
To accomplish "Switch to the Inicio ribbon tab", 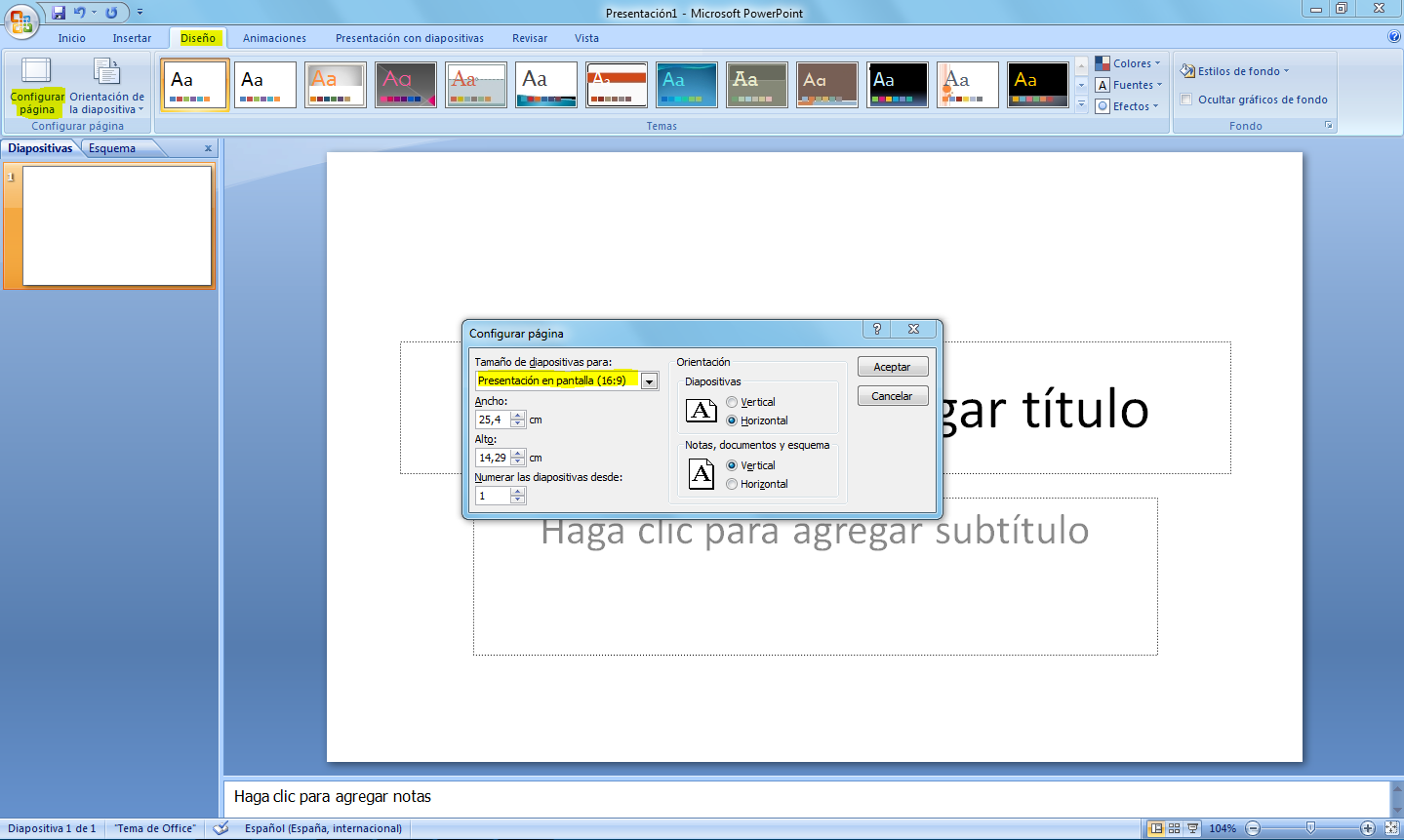I will (72, 38).
